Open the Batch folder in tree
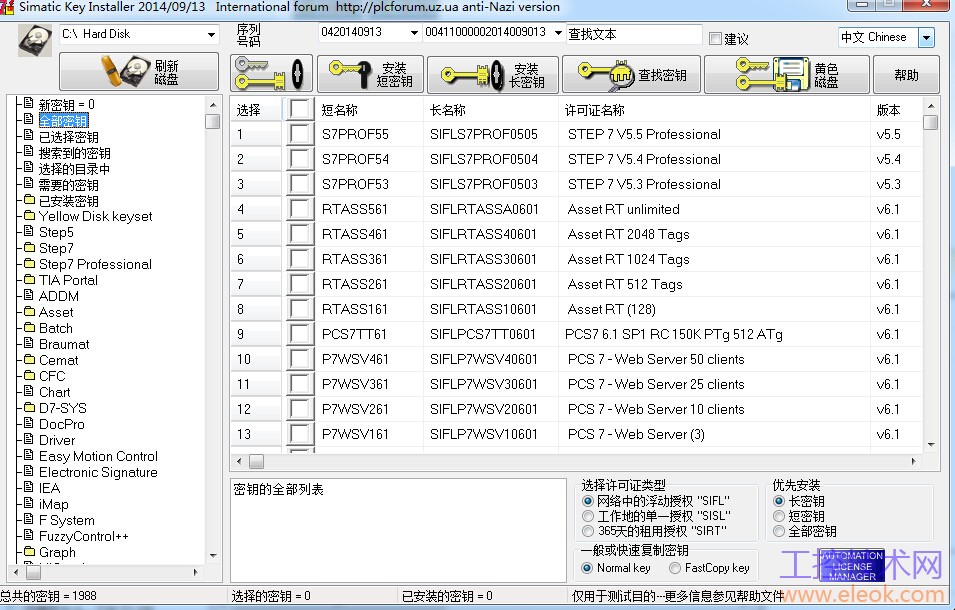This screenshot has width=955, height=610. click(55, 328)
